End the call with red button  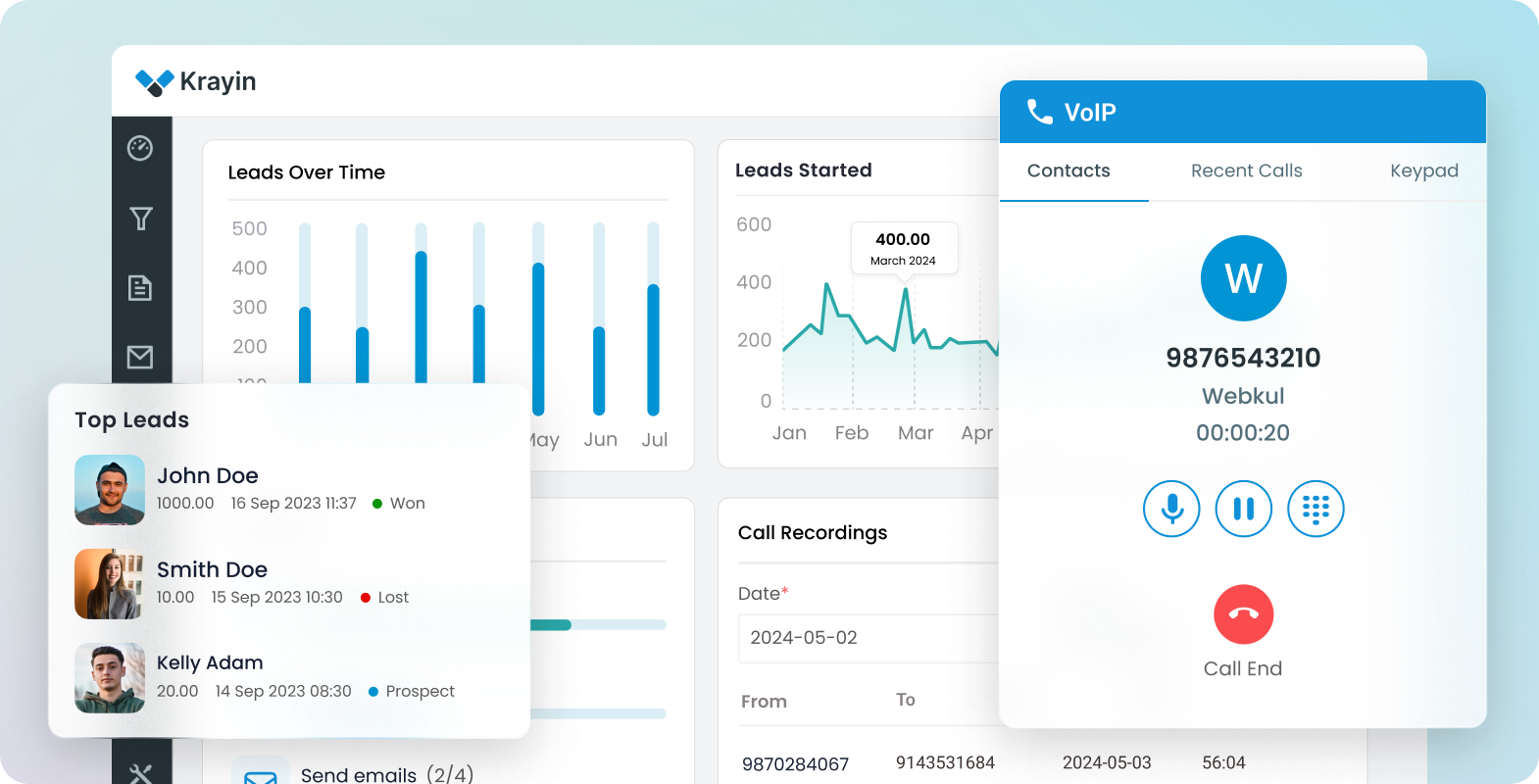[1243, 614]
